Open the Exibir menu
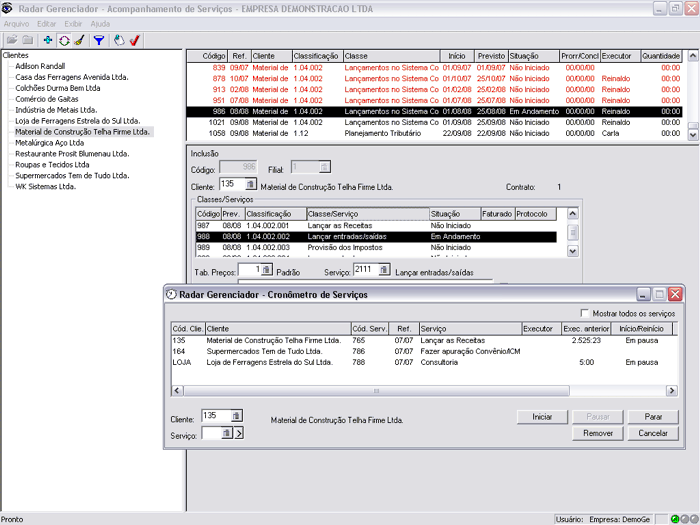Screen dimensions: 700x525 click(73, 22)
